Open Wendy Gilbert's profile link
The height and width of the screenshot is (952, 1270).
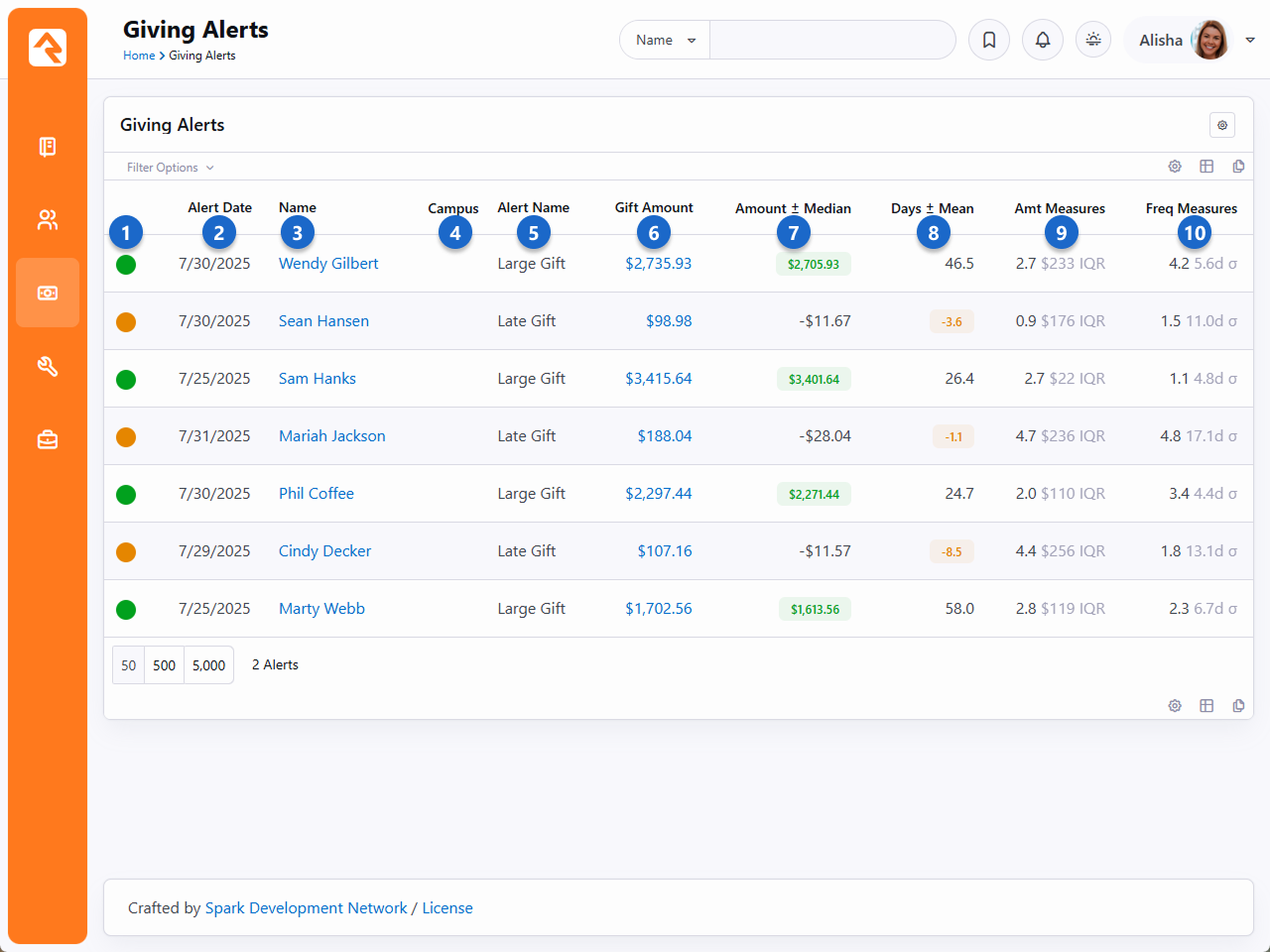(328, 264)
